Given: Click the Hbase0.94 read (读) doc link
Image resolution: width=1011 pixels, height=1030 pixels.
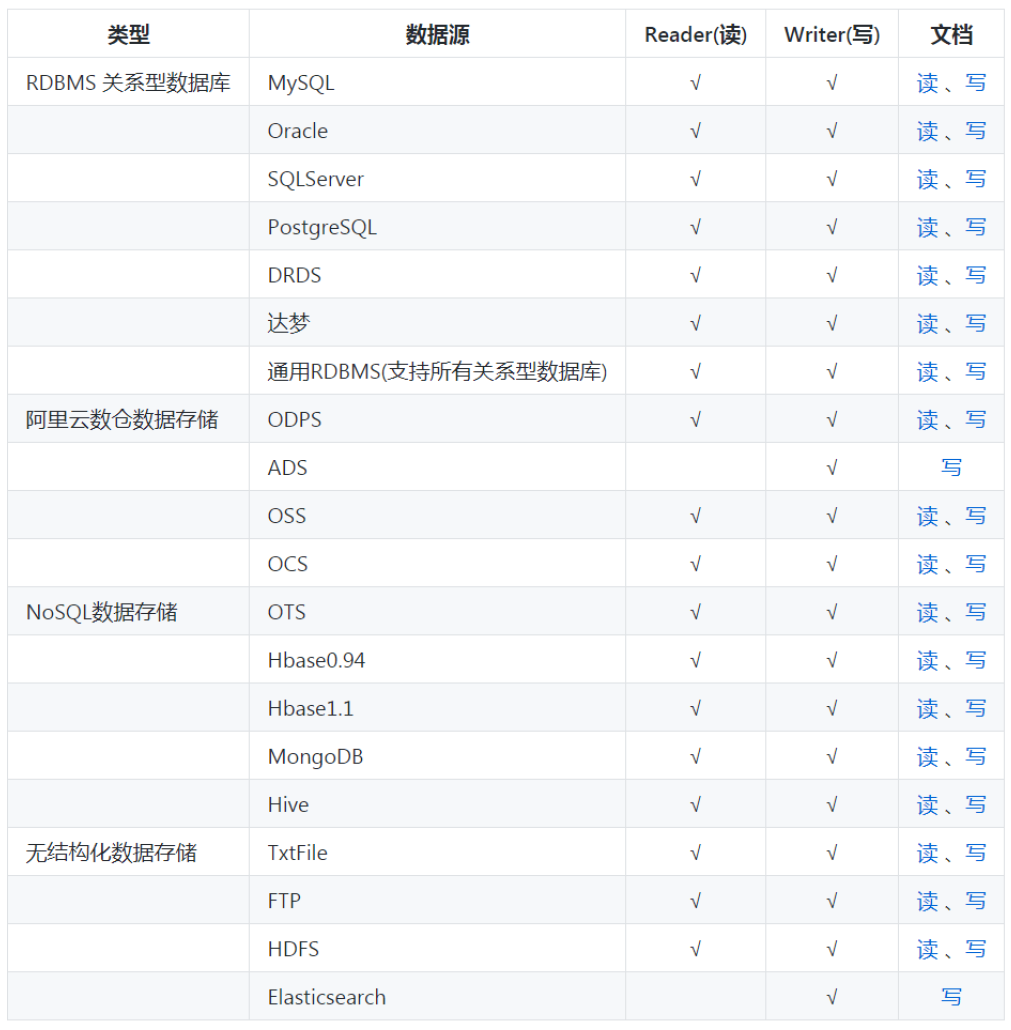Looking at the screenshot, I should 927,660.
